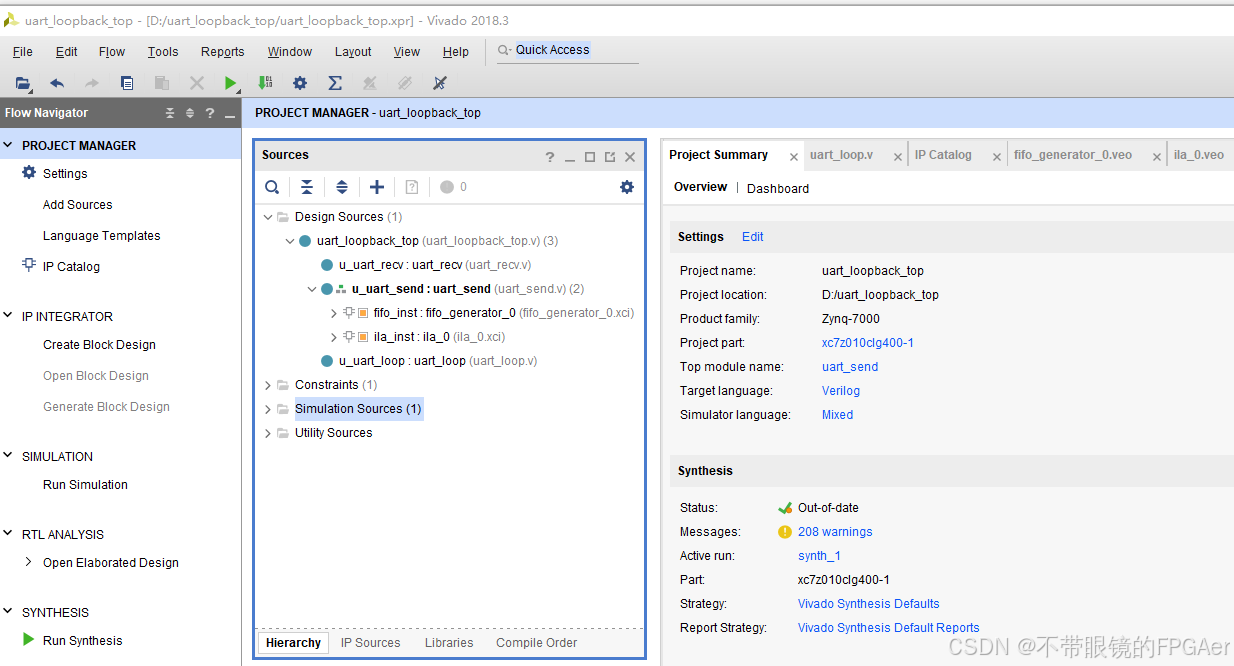Expand fifo_inst tree node
Screen dimensions: 1234x666
(334, 313)
